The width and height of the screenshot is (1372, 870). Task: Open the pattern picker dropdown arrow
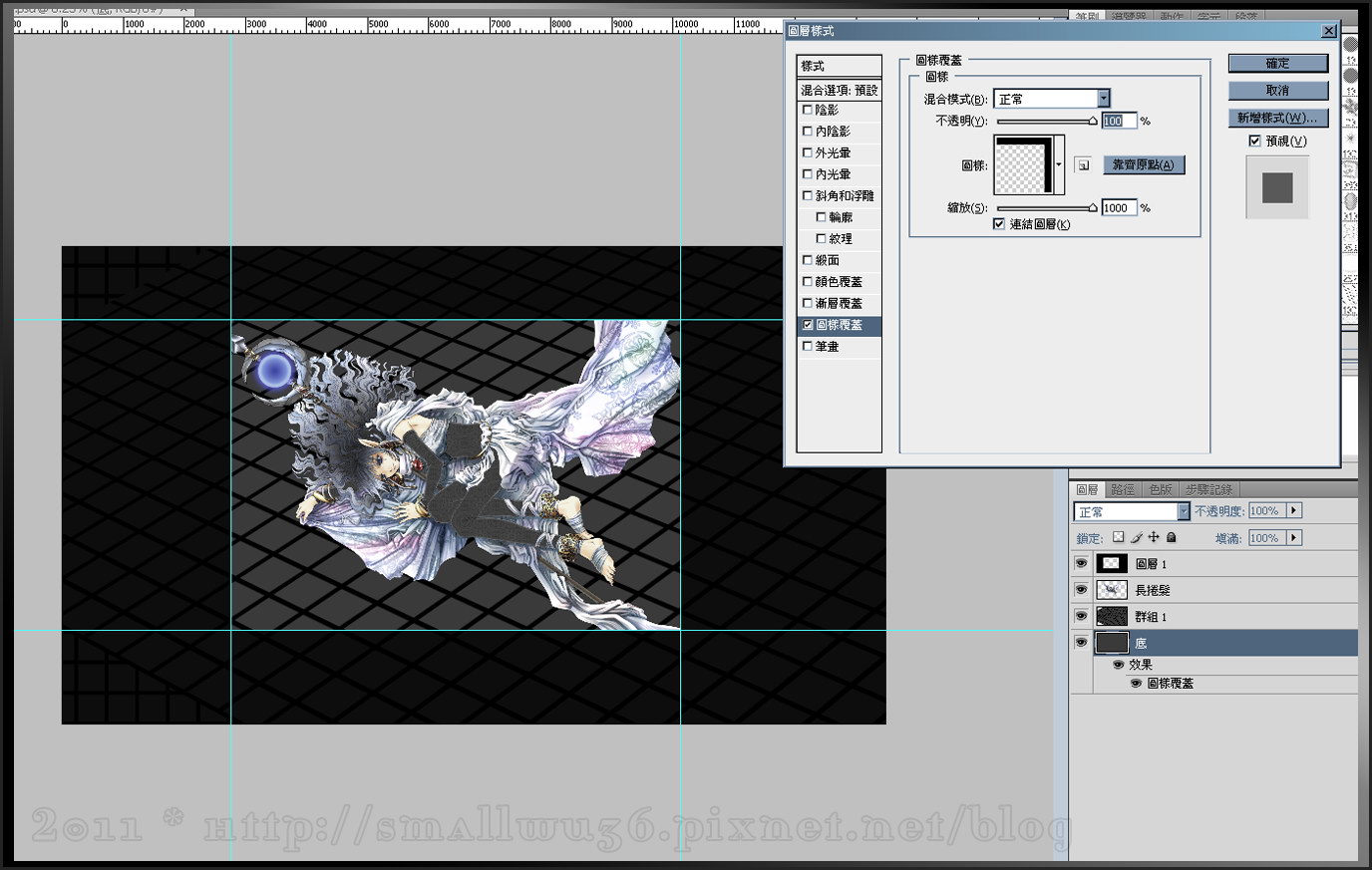(1059, 165)
